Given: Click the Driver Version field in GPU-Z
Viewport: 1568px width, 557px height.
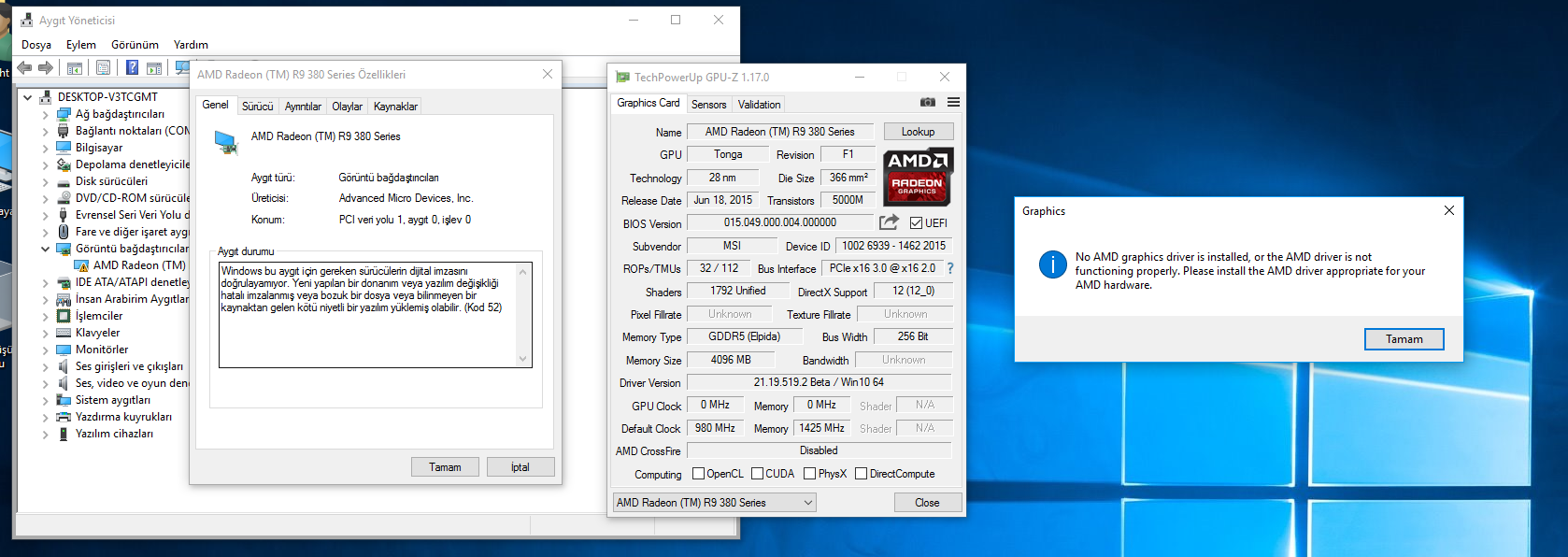Looking at the screenshot, I should (819, 382).
